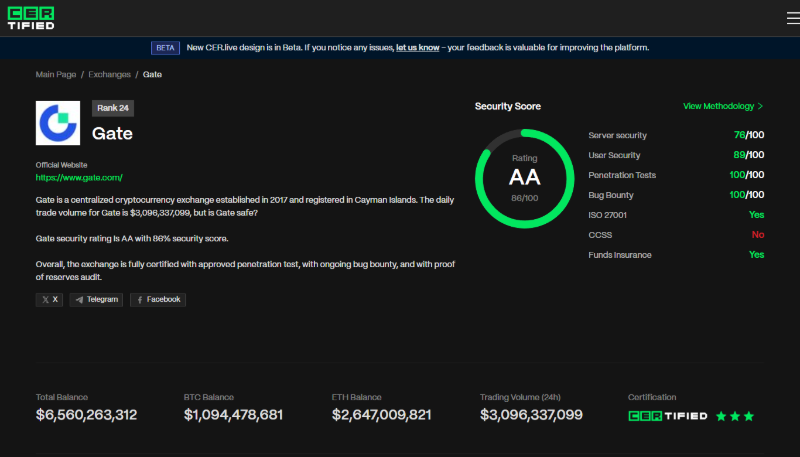Click the Certification label
The height and width of the screenshot is (457, 800).
pyautogui.click(x=652, y=397)
